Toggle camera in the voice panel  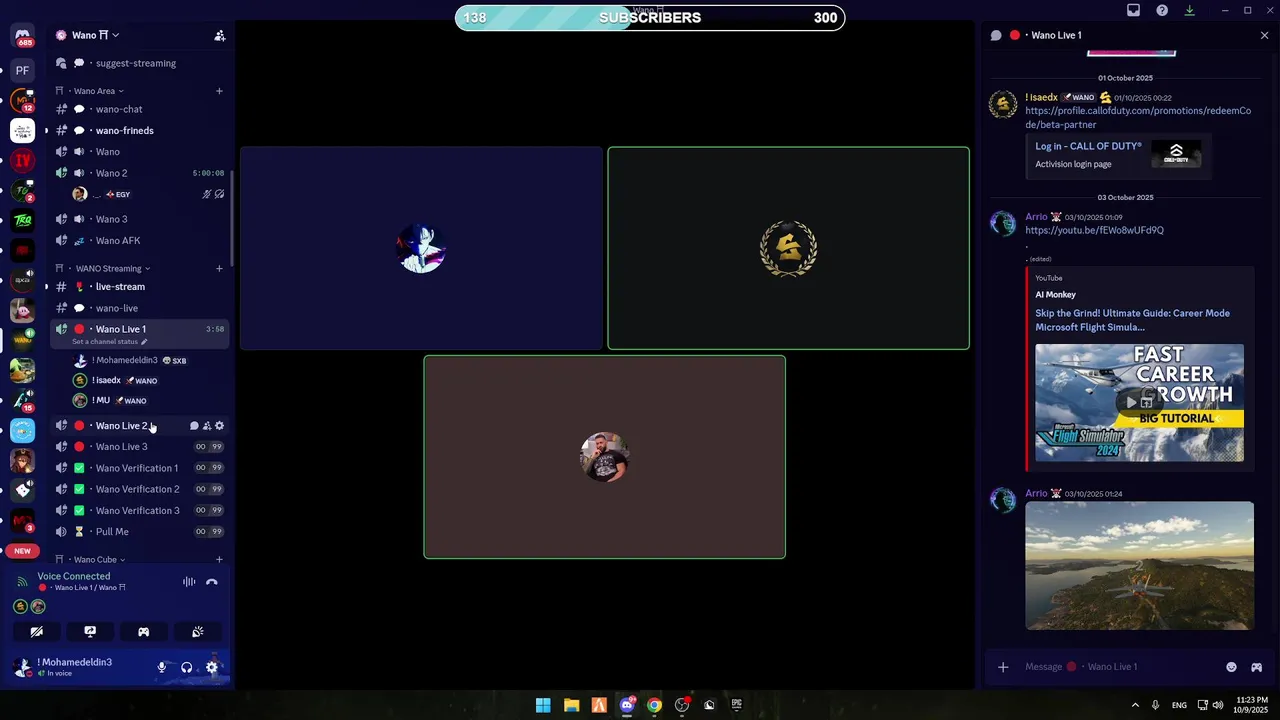pos(36,632)
